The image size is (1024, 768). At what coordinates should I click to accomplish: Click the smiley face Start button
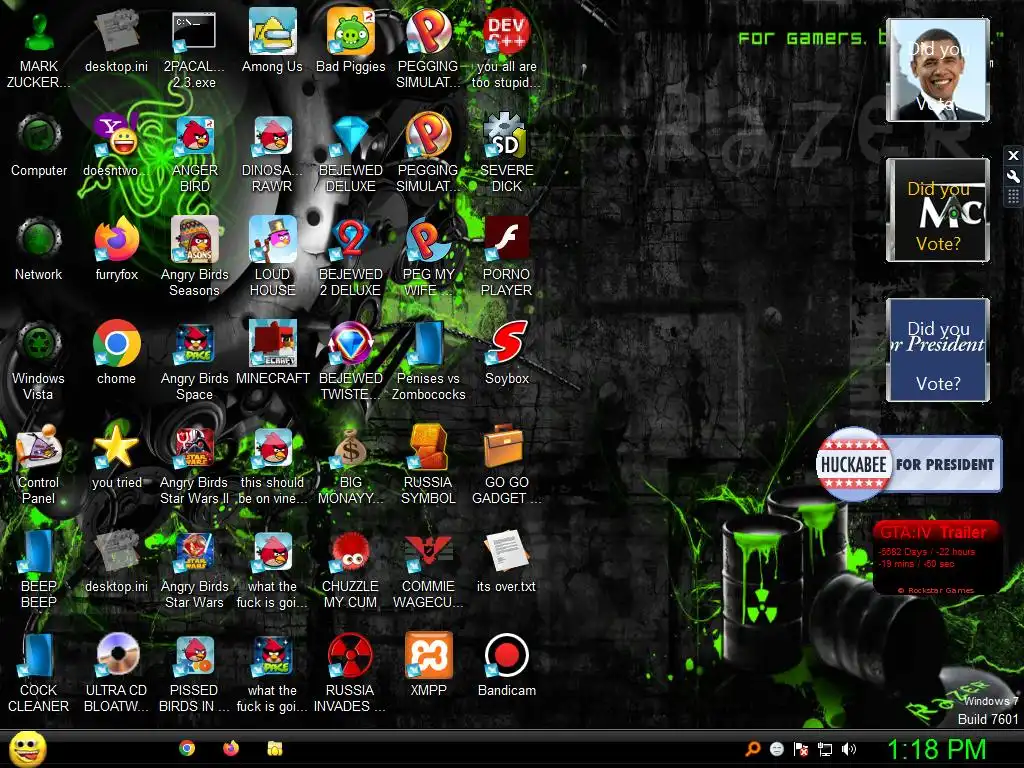tap(27, 749)
